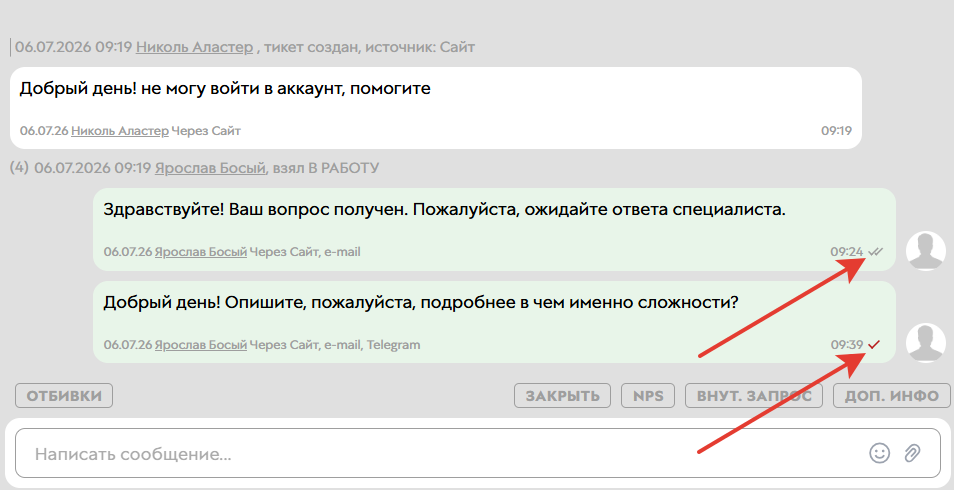Image resolution: width=954 pixels, height=490 pixels.
Task: Focus the Написать сообщение input field
Action: (478, 453)
